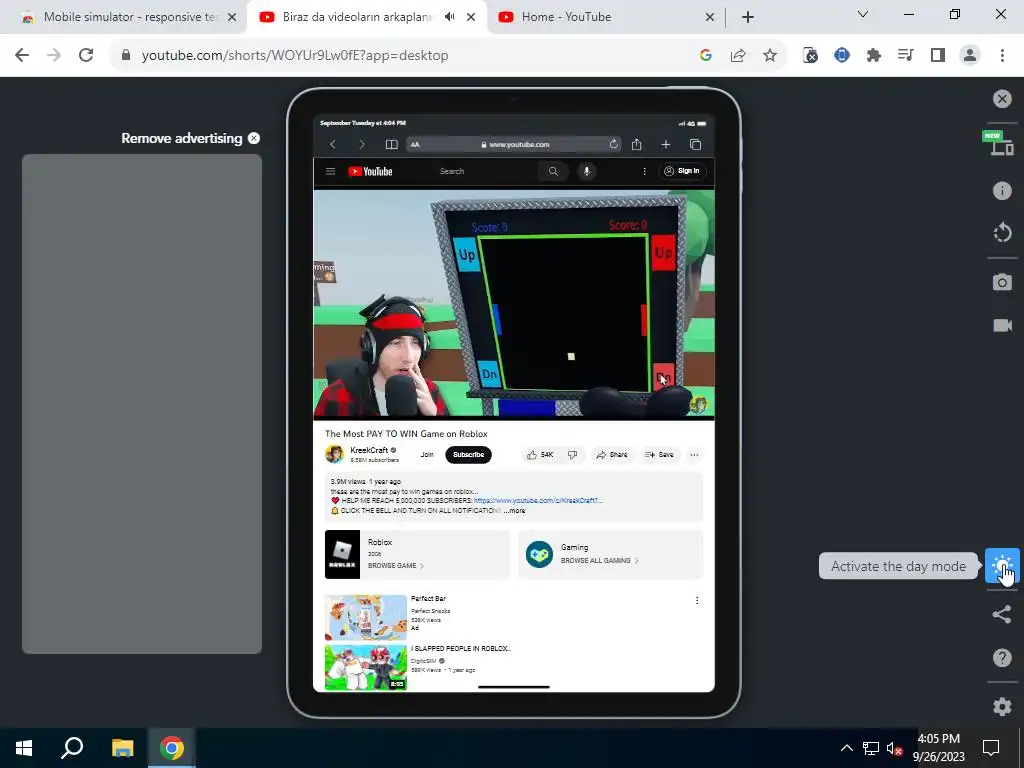This screenshot has height=768, width=1024.
Task: Open the device info icon in sidebar
Action: click(1002, 190)
